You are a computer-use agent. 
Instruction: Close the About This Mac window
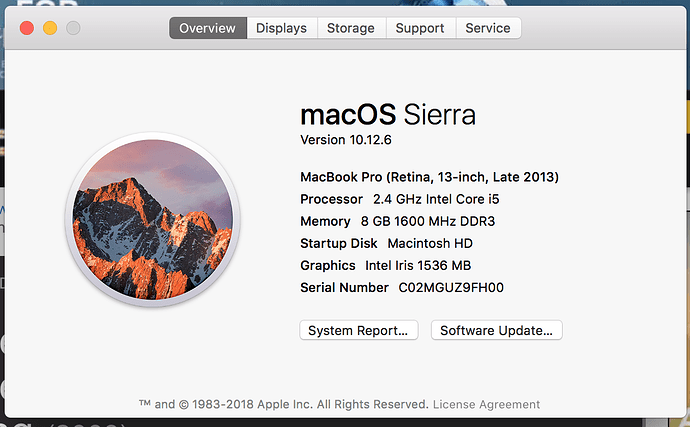(x=27, y=28)
